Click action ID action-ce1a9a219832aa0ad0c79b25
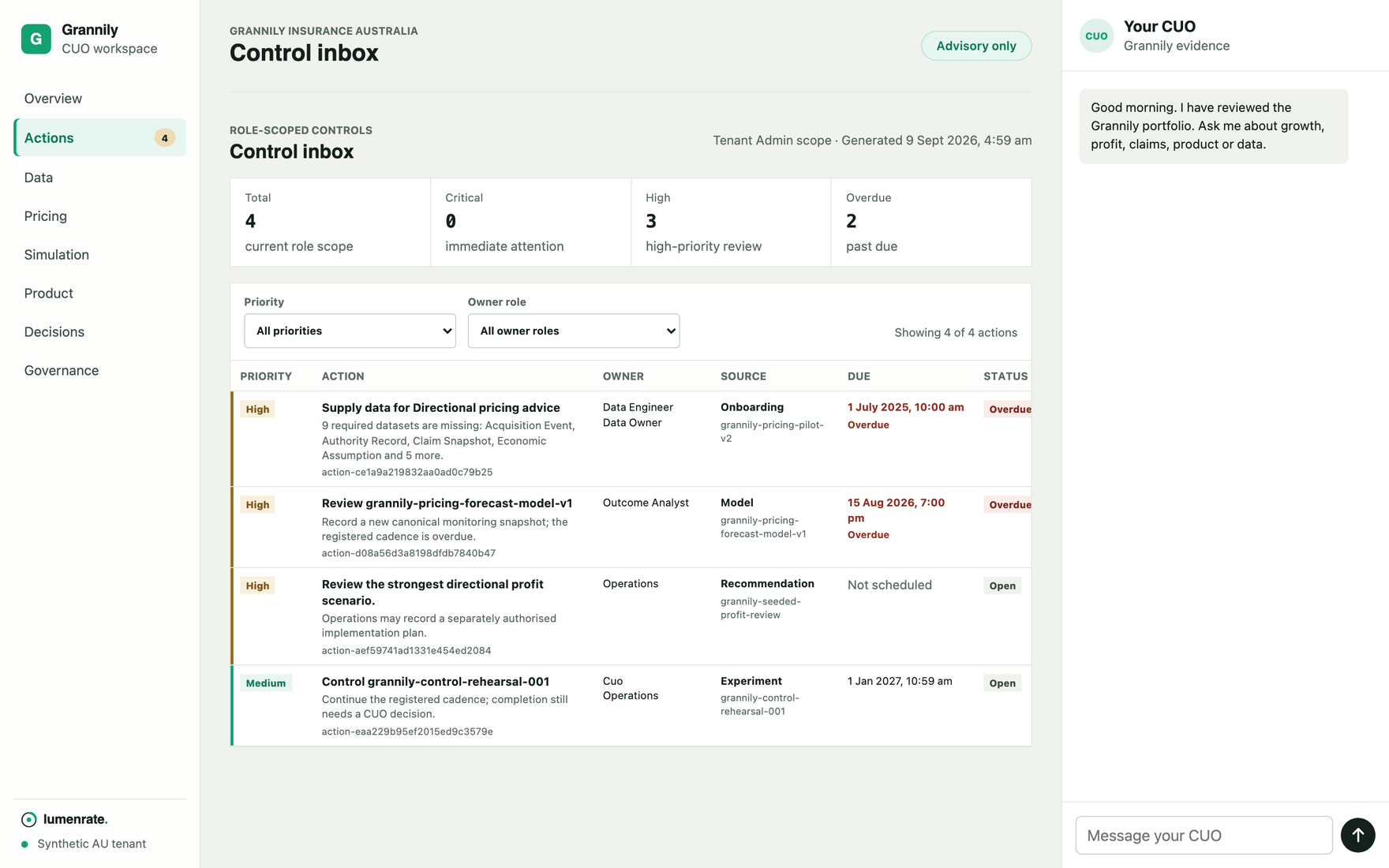1389x868 pixels. coord(407,473)
